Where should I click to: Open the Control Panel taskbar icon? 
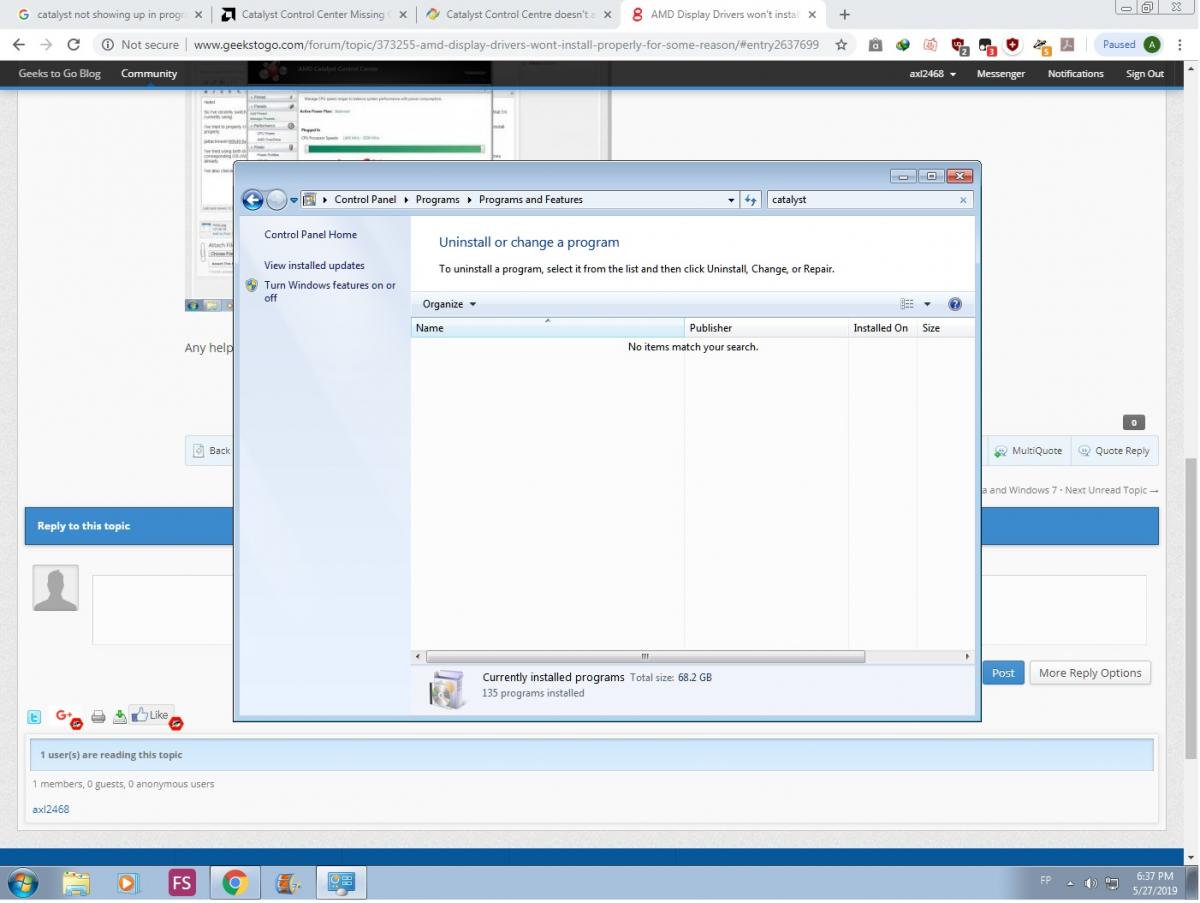tap(342, 883)
